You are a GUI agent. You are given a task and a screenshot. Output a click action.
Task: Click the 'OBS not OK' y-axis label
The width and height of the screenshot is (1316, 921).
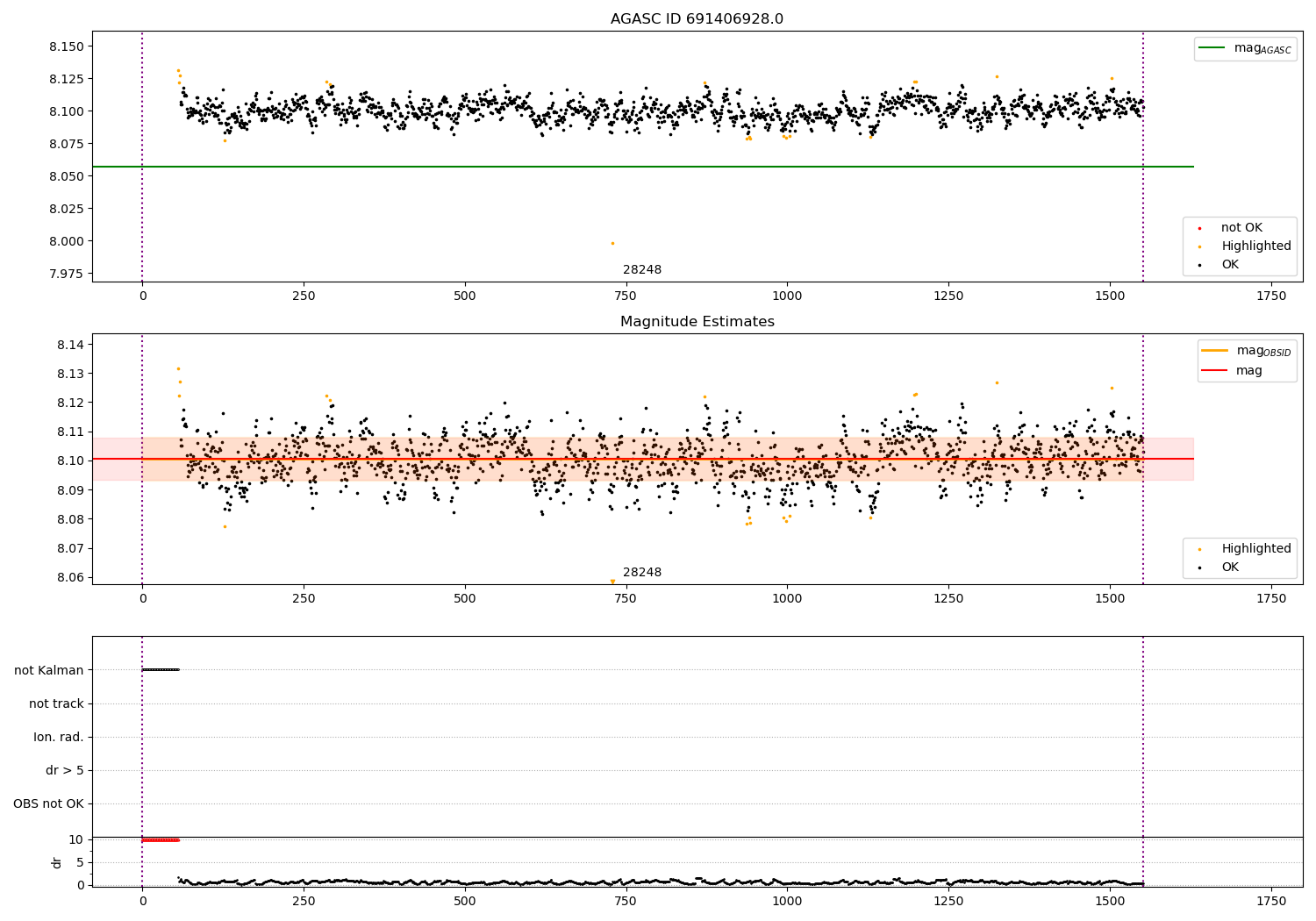pos(48,804)
